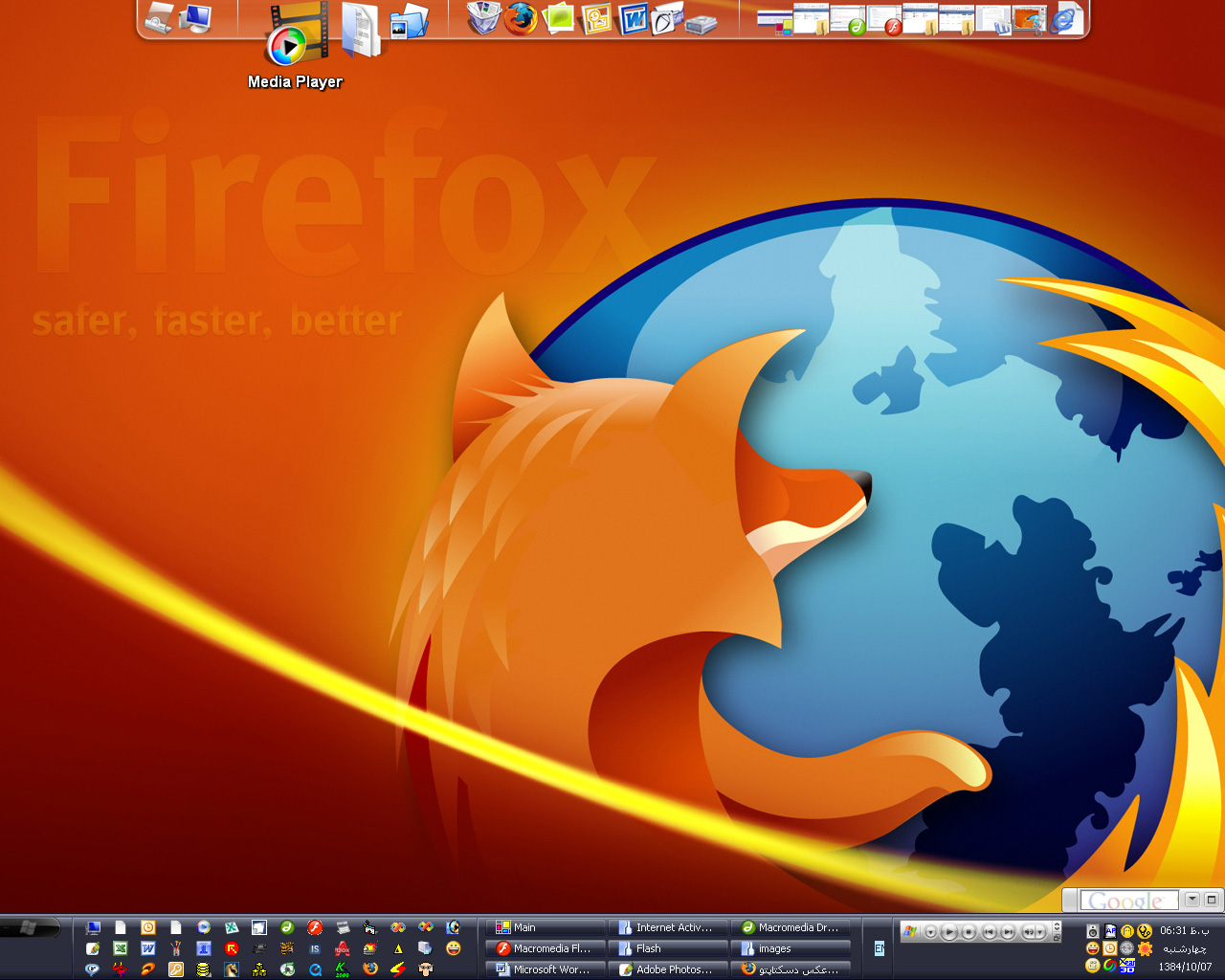Click the system clock showing 06:31
The height and width of the screenshot is (980, 1225).
click(1184, 930)
